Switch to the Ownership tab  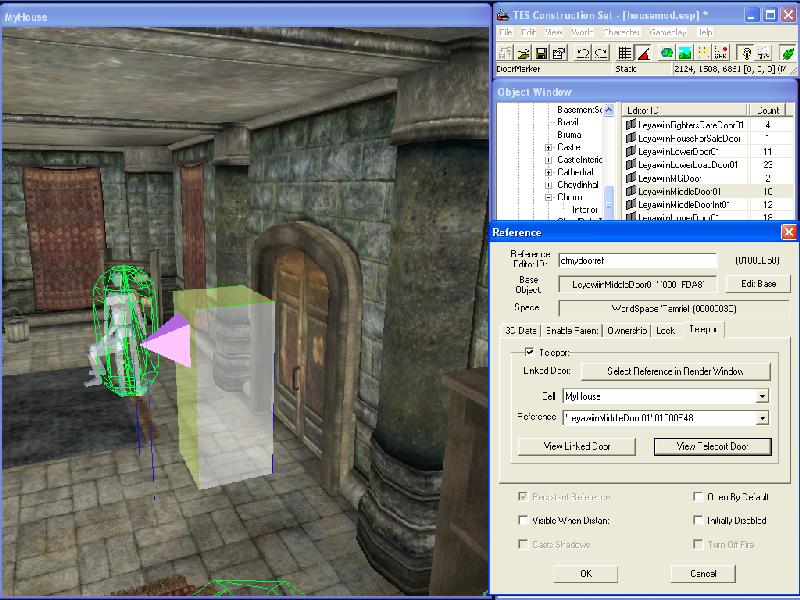point(627,331)
